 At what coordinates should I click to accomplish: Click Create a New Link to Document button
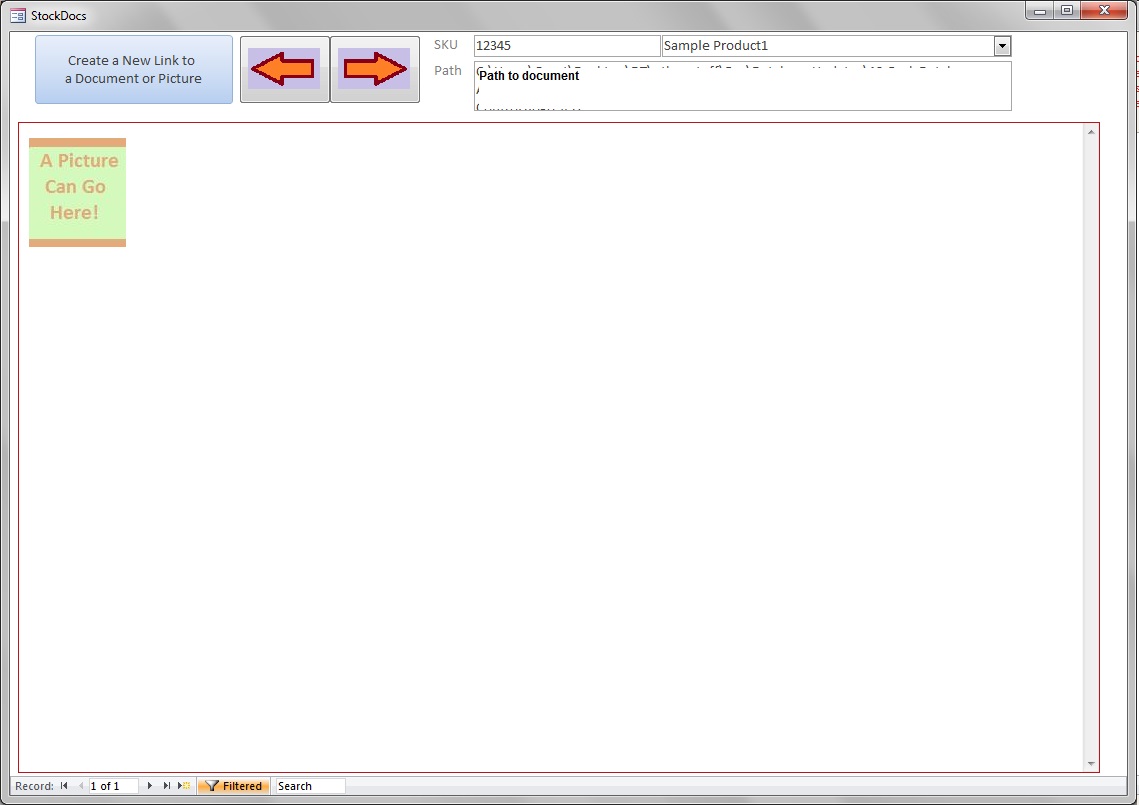[x=134, y=70]
